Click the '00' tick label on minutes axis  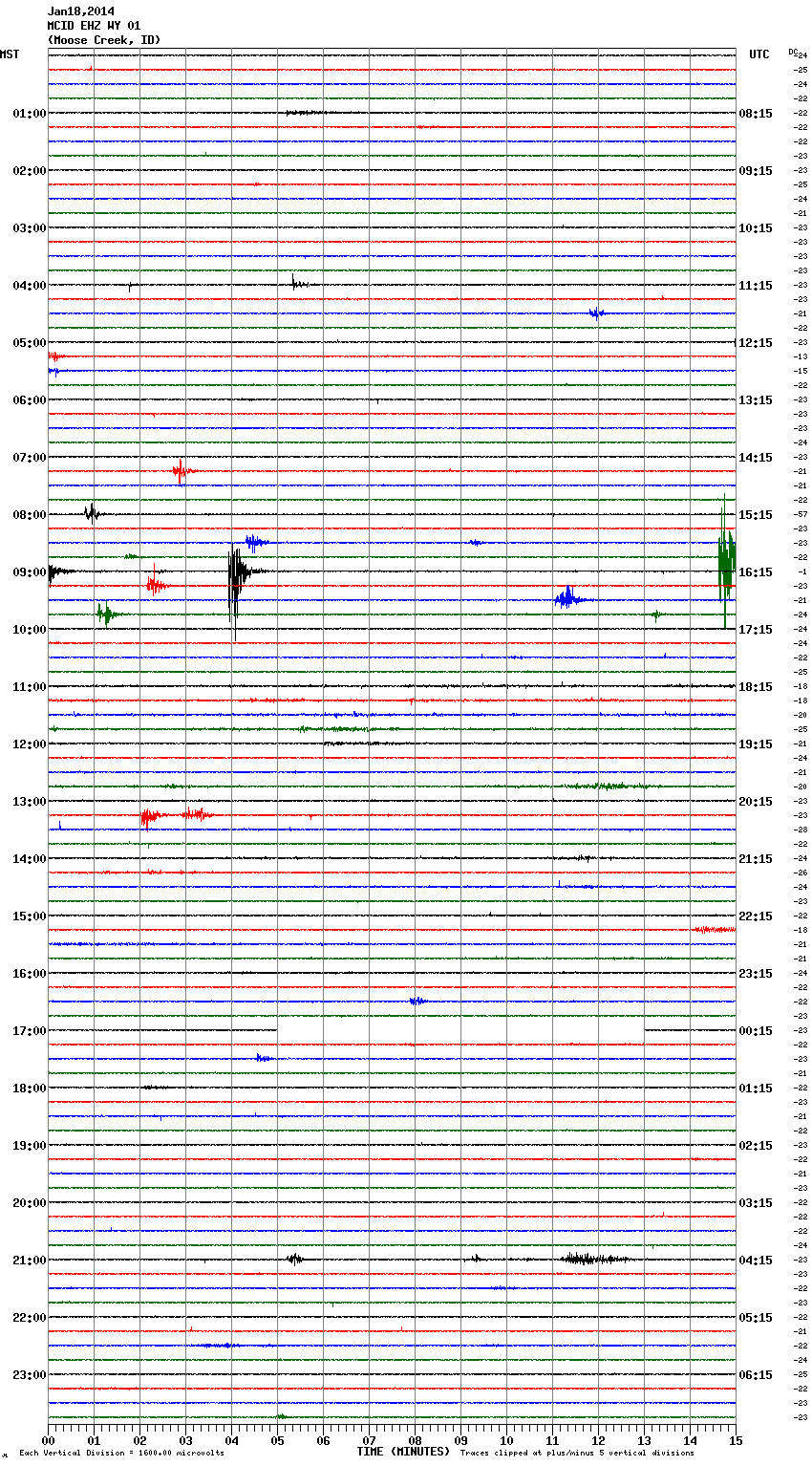(48, 1440)
